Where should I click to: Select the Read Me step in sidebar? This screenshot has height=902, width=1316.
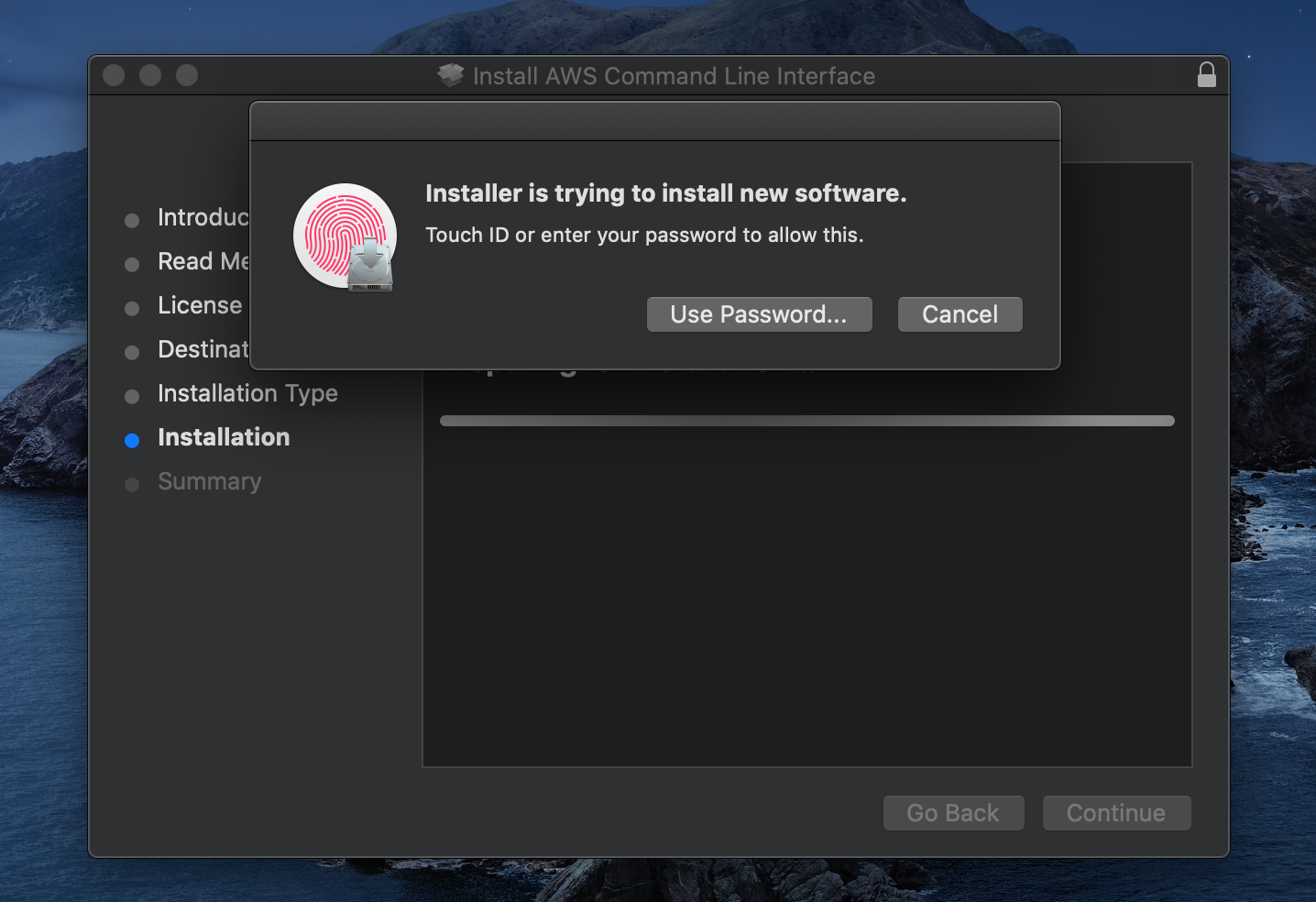click(203, 261)
